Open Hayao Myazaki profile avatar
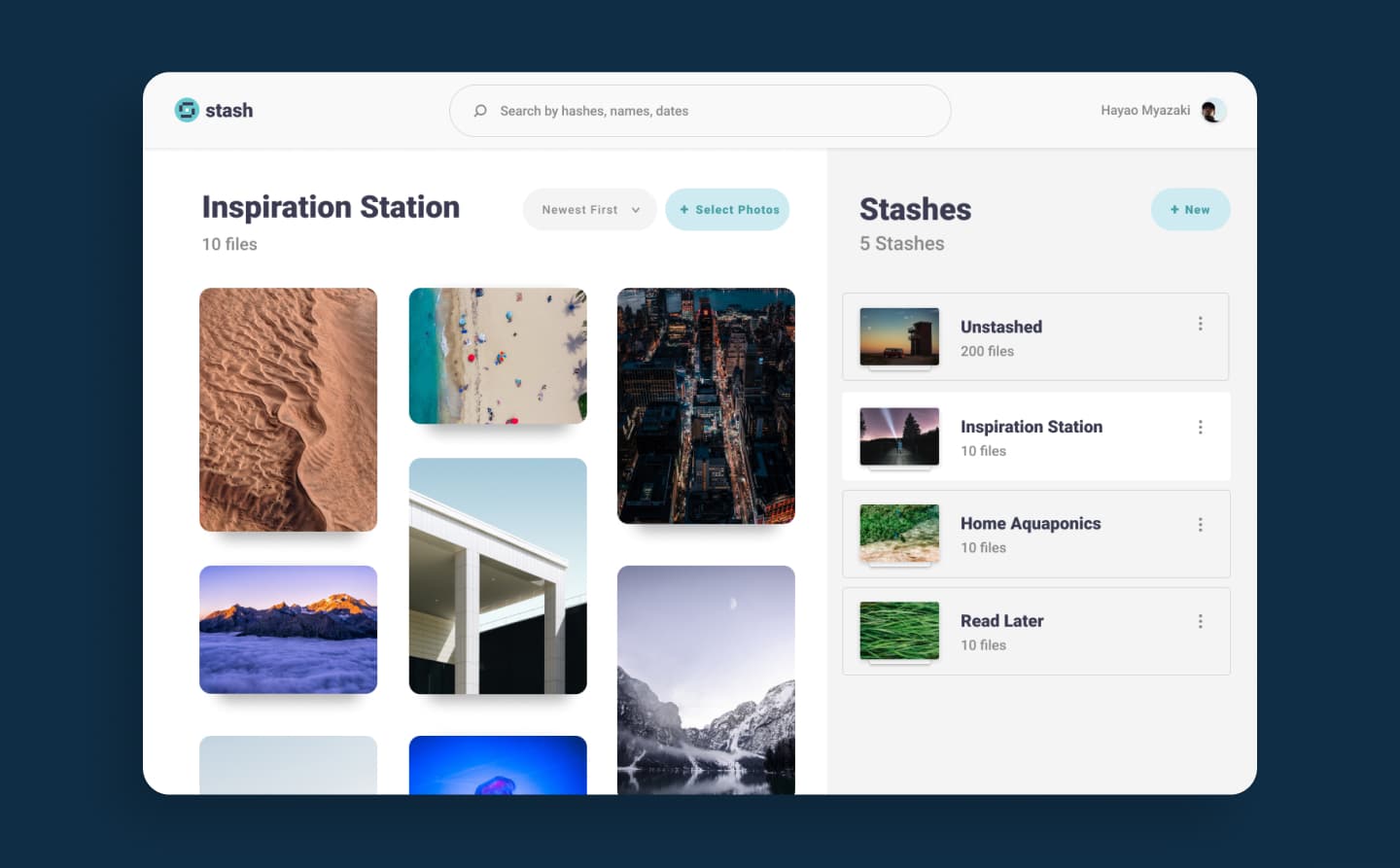The height and width of the screenshot is (868, 1400). click(1211, 111)
